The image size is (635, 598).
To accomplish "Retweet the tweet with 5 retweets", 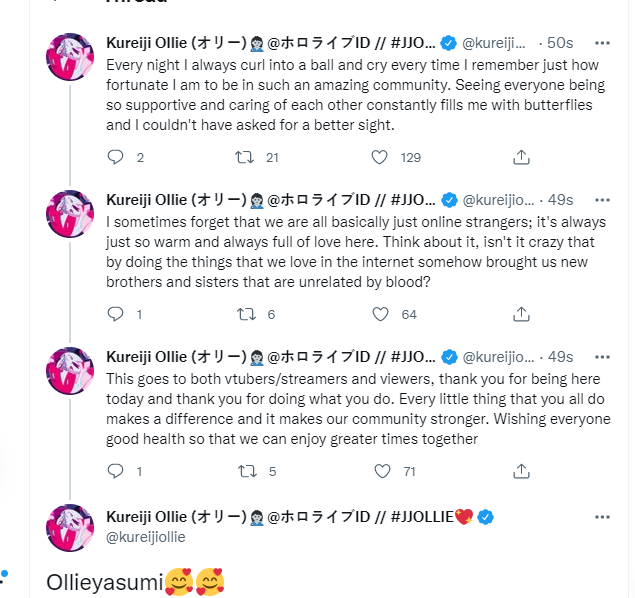I will [x=243, y=471].
